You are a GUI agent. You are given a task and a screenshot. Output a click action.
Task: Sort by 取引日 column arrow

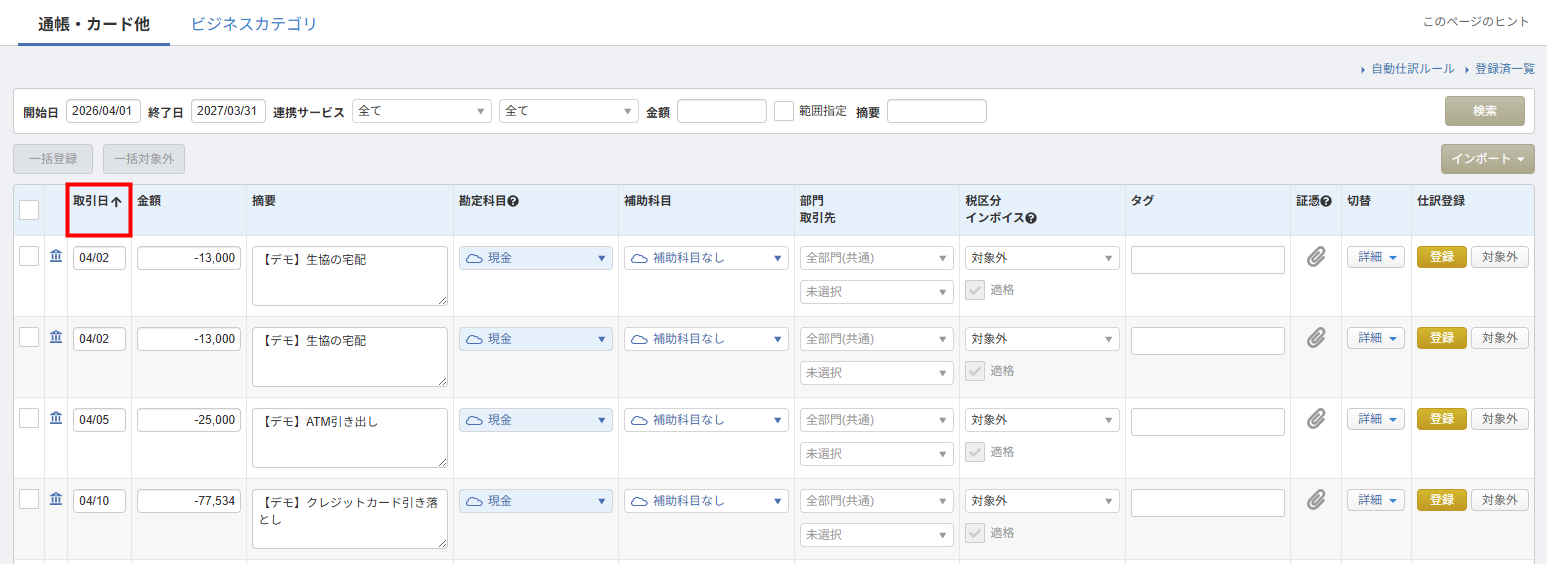(116, 201)
